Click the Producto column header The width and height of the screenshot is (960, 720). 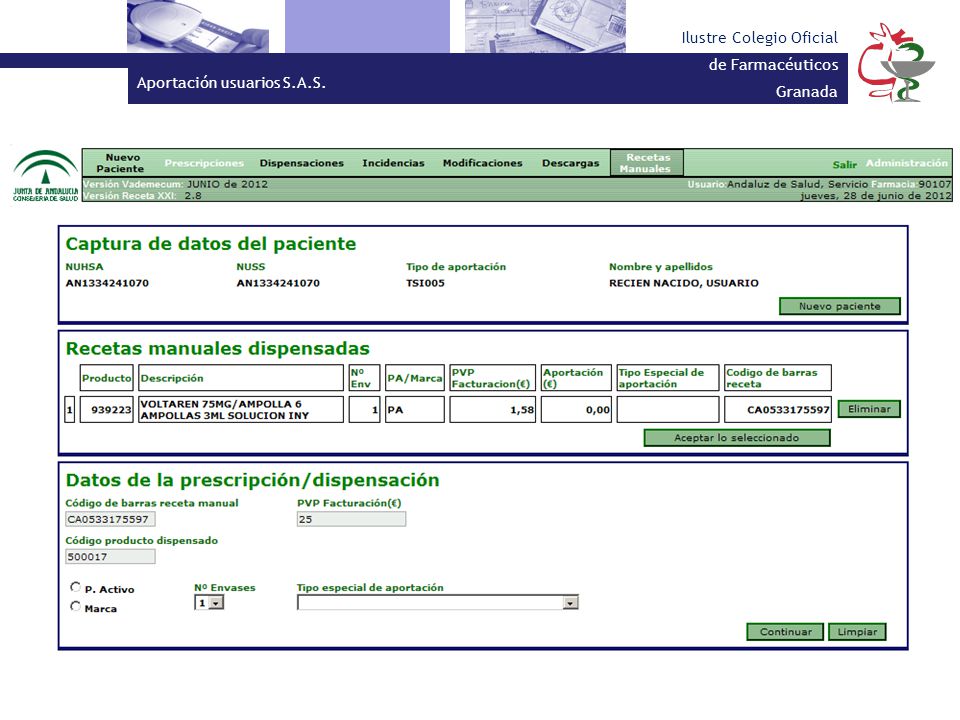107,378
